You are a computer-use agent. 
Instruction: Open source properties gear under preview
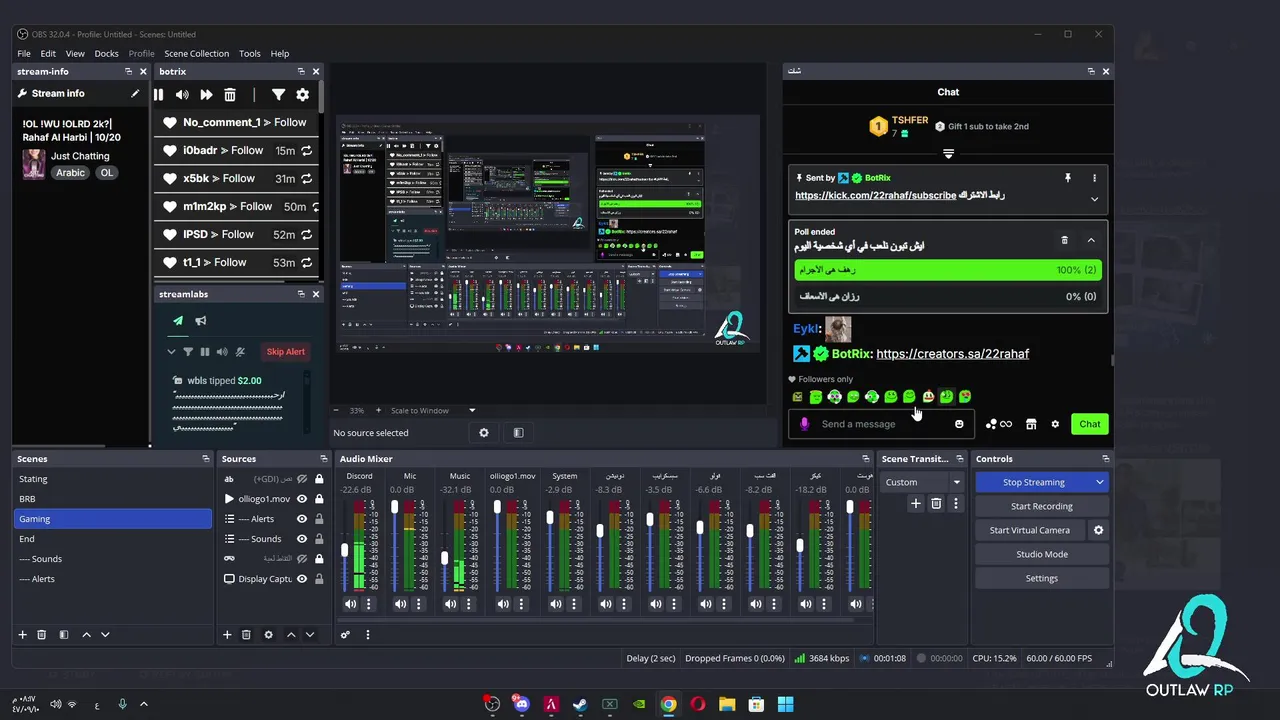pos(484,433)
